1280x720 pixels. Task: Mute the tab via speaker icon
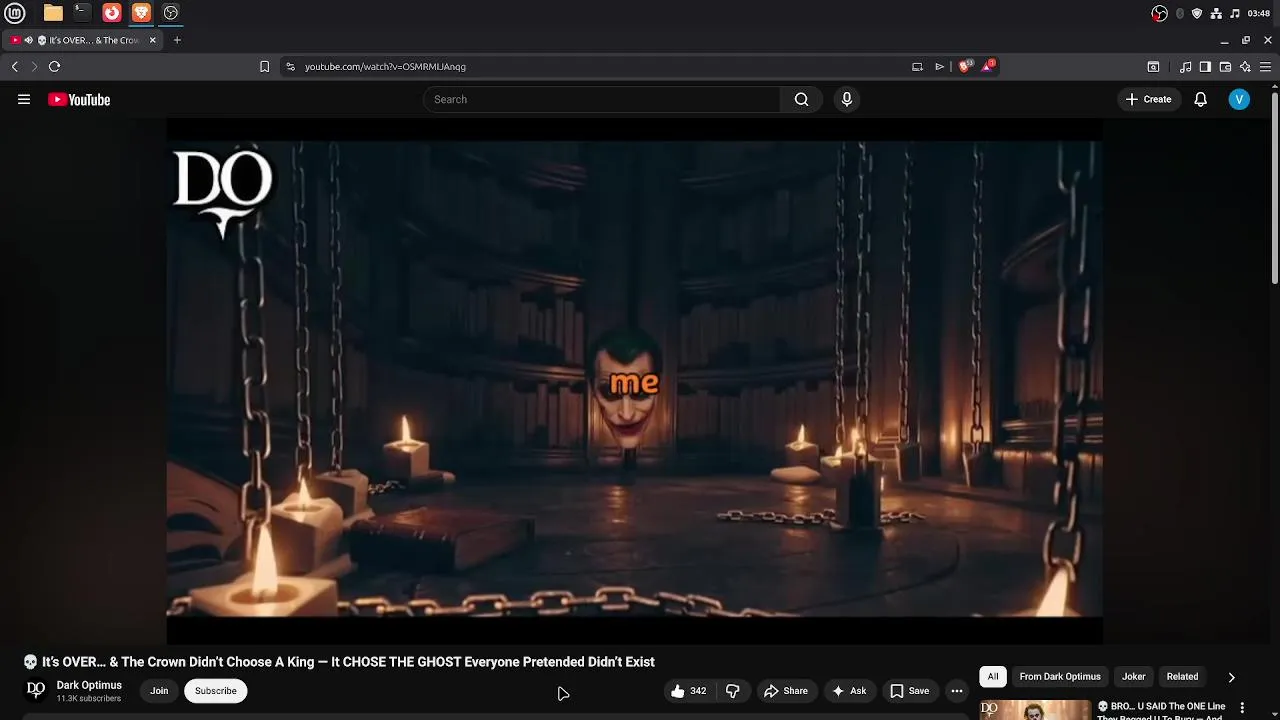pos(29,40)
